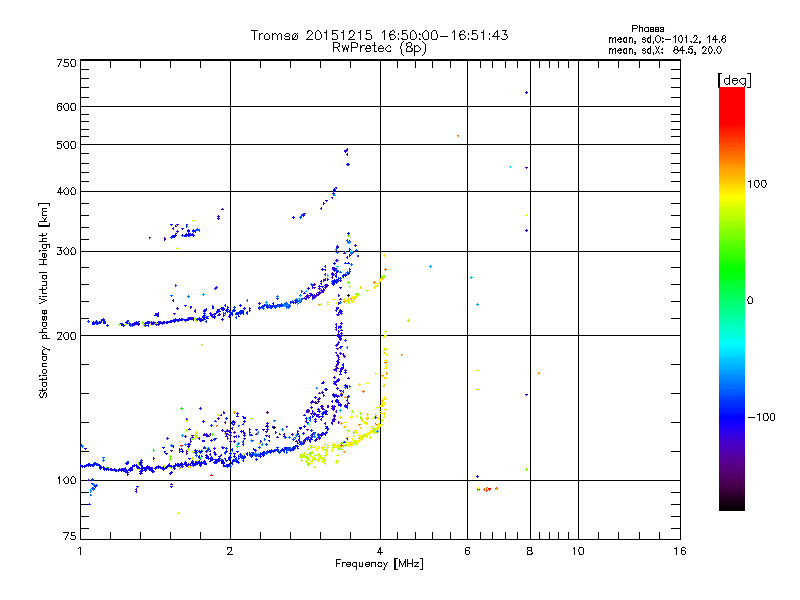Click the x-axis label '4'
The width and height of the screenshot is (800, 600).
[380, 551]
